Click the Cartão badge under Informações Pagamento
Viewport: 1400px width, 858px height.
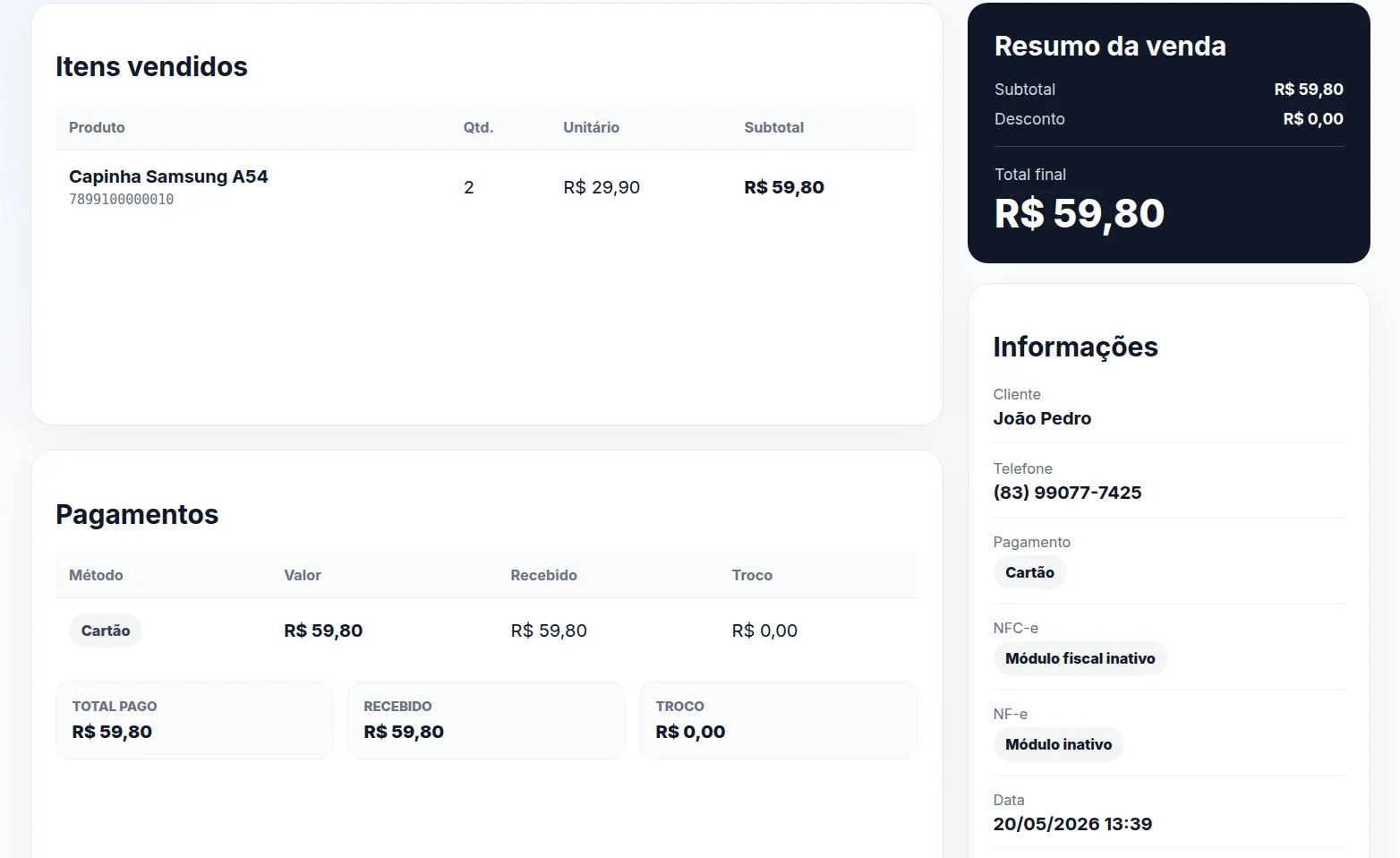[1029, 572]
